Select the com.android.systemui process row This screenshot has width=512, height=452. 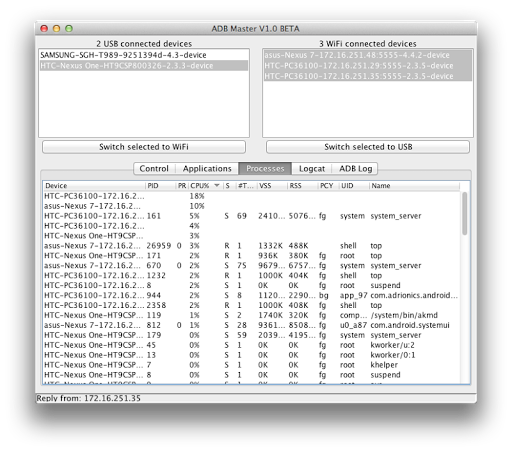[252, 325]
